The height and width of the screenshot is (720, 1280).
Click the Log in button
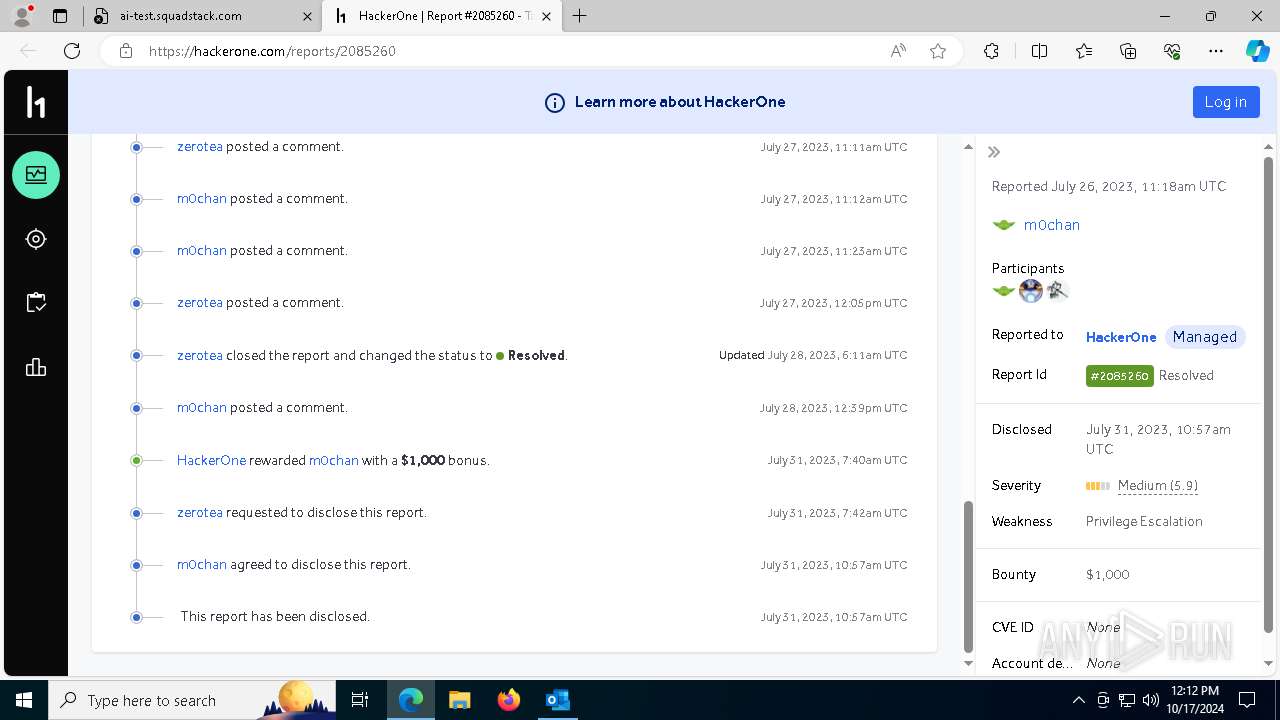[1226, 102]
